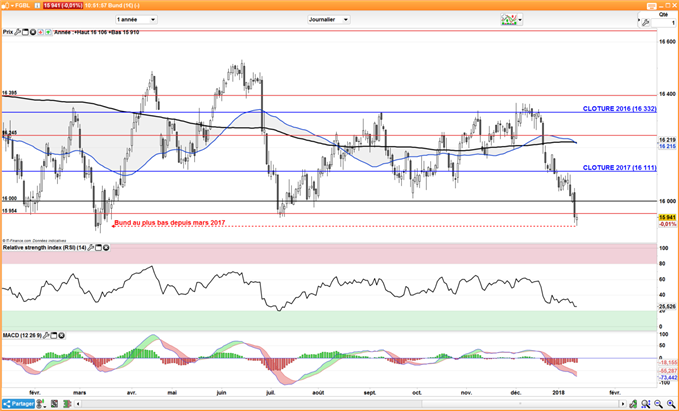This screenshot has height=411, width=679.
Task: Click the 16 600 price axis label
Action: (667, 42)
